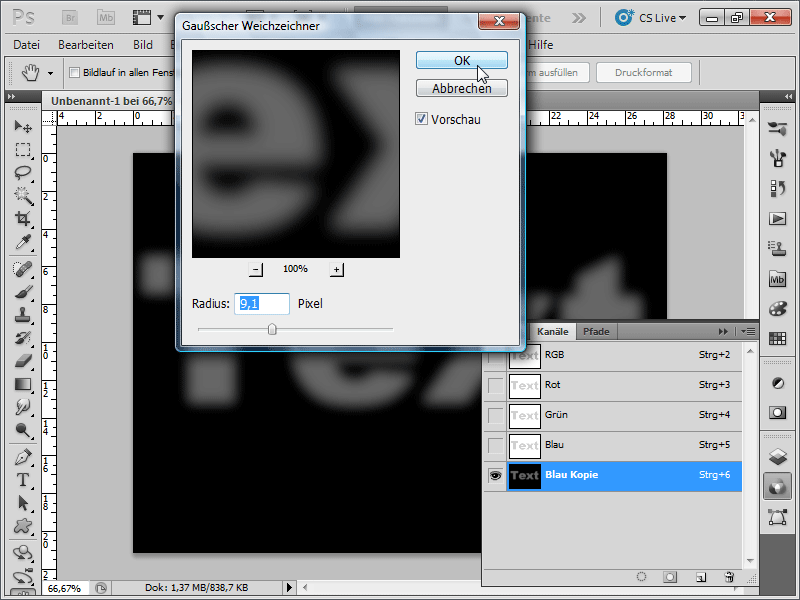Select the Crop tool

tap(23, 219)
